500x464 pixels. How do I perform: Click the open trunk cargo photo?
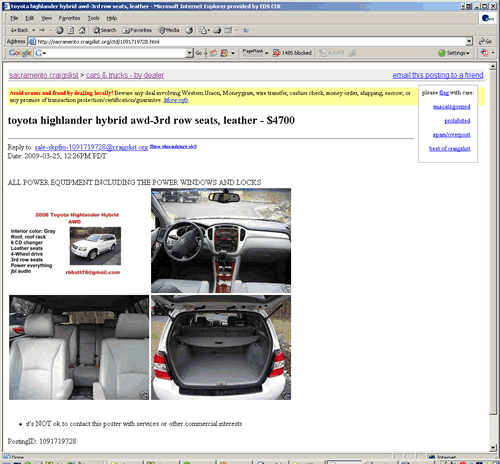pos(221,347)
